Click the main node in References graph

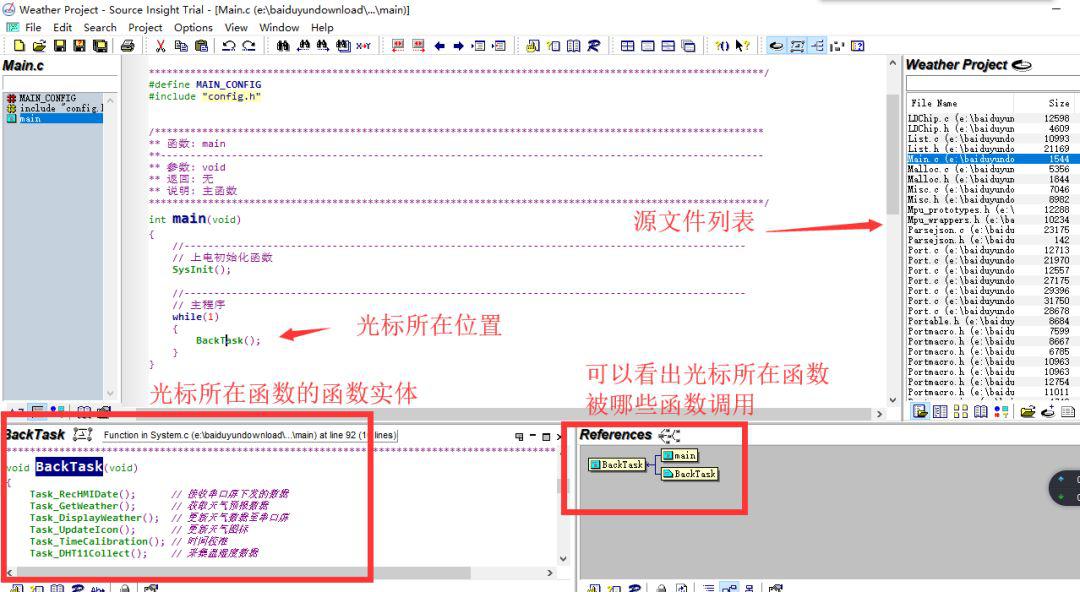click(x=680, y=456)
